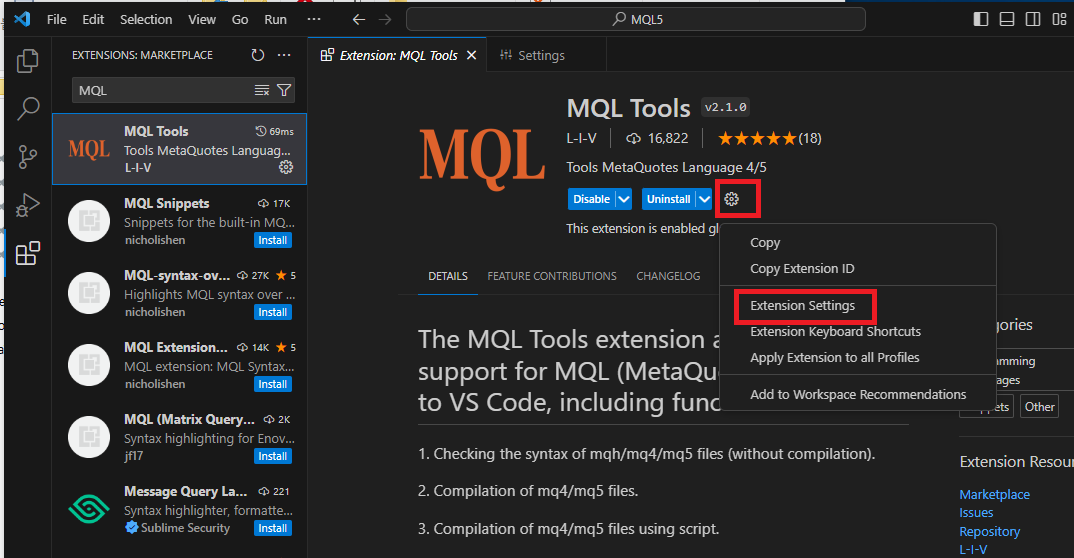Image resolution: width=1074 pixels, height=558 pixels.
Task: Open Source Control view
Action: point(27,157)
